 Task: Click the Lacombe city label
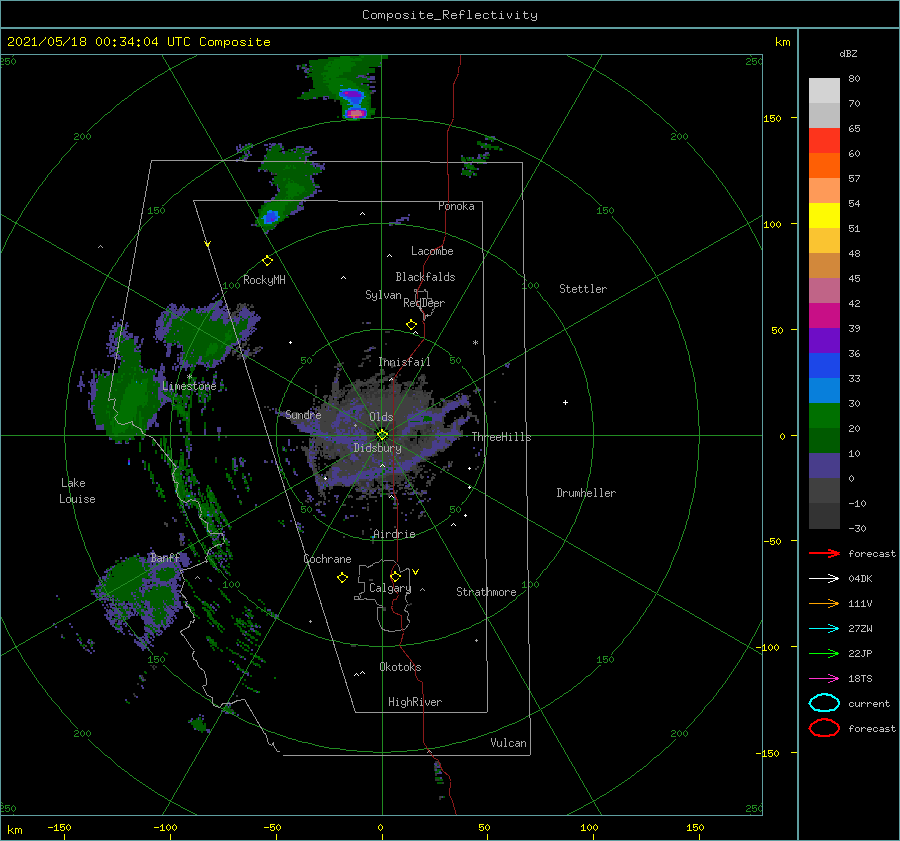(x=432, y=251)
